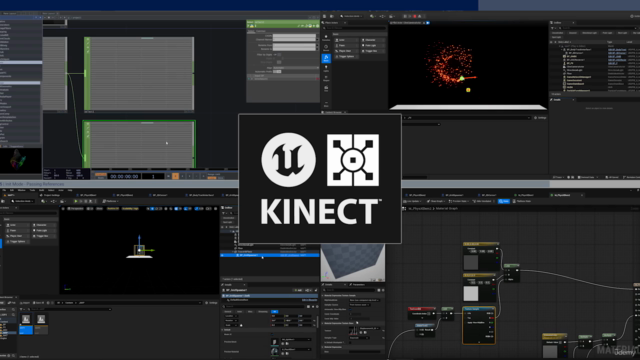Open Selection Mode dropdown in top-right Unreal toolbar
Viewport: 640px width, 360px height.
(352, 16)
